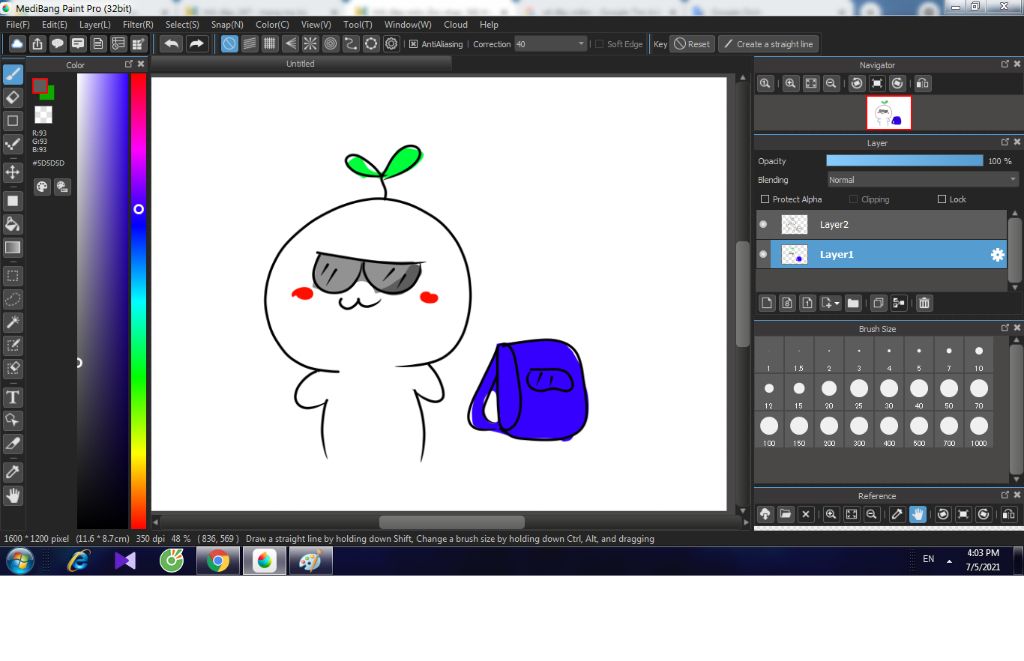Open the Filter menu
Screen dimensions: 1024x661
click(138, 24)
